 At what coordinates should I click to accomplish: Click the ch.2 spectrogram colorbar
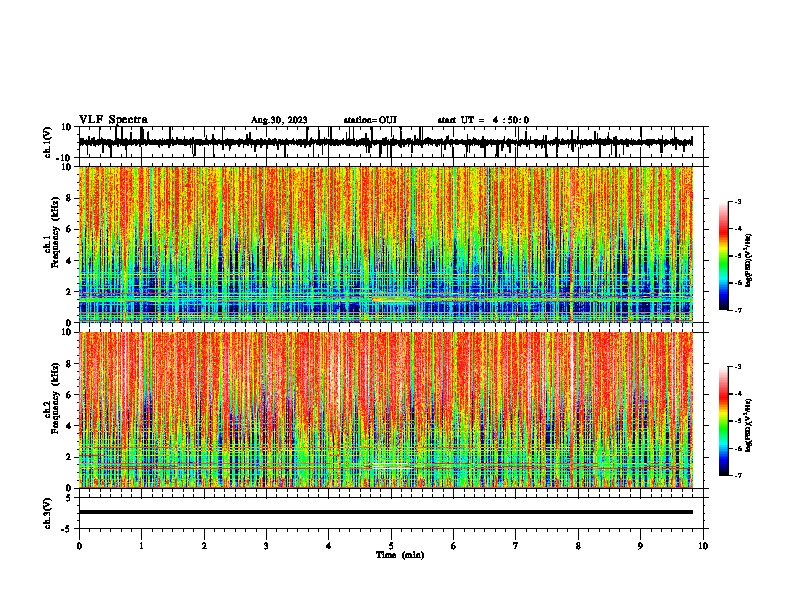click(723, 421)
